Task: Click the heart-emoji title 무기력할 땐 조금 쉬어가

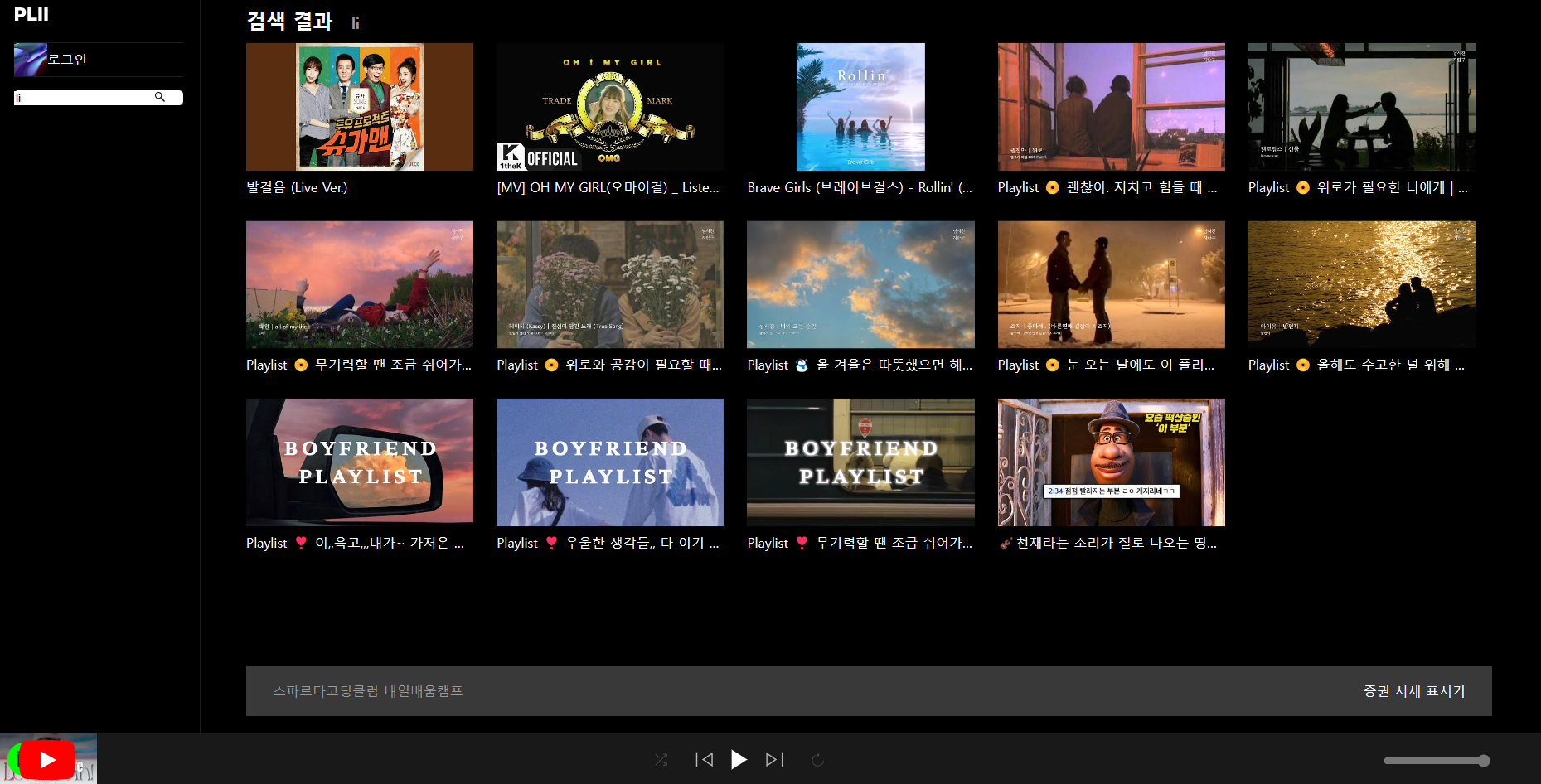Action: pyautogui.click(x=860, y=543)
